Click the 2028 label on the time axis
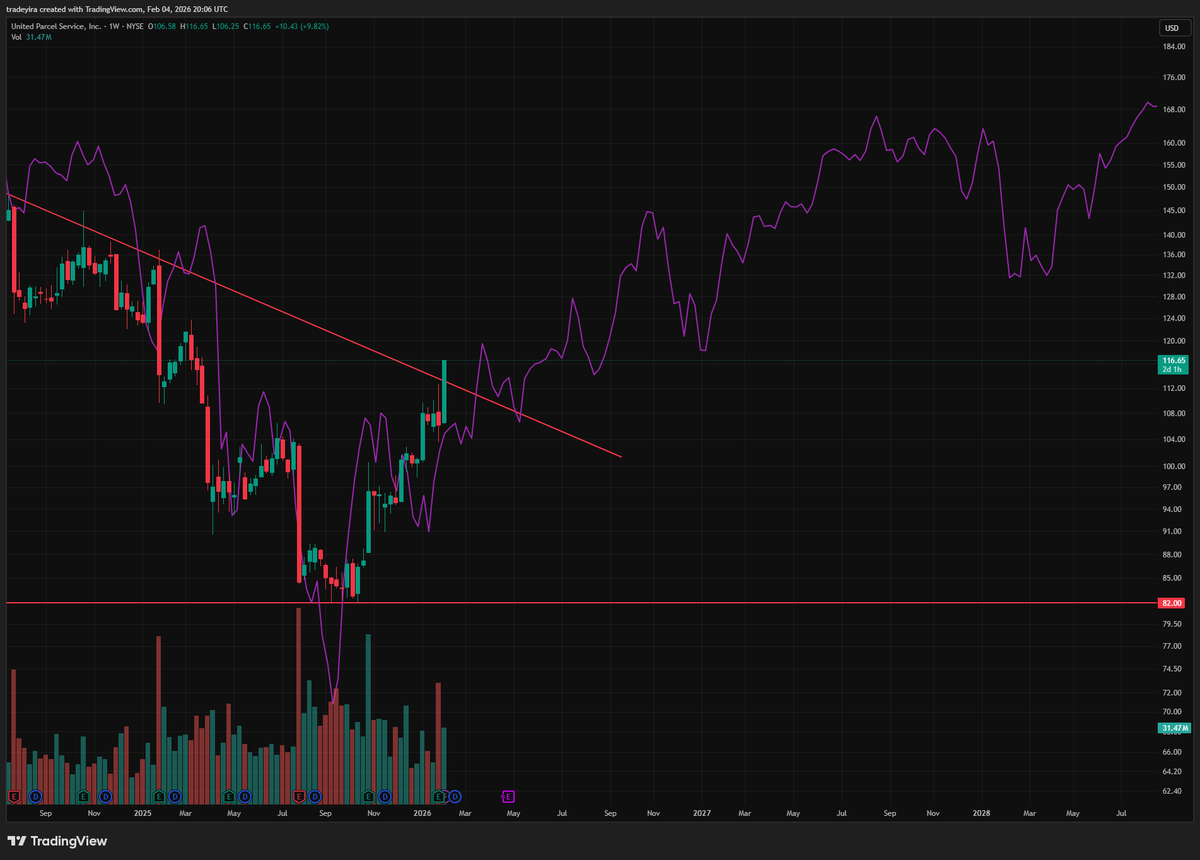This screenshot has height=860, width=1200. (x=980, y=814)
